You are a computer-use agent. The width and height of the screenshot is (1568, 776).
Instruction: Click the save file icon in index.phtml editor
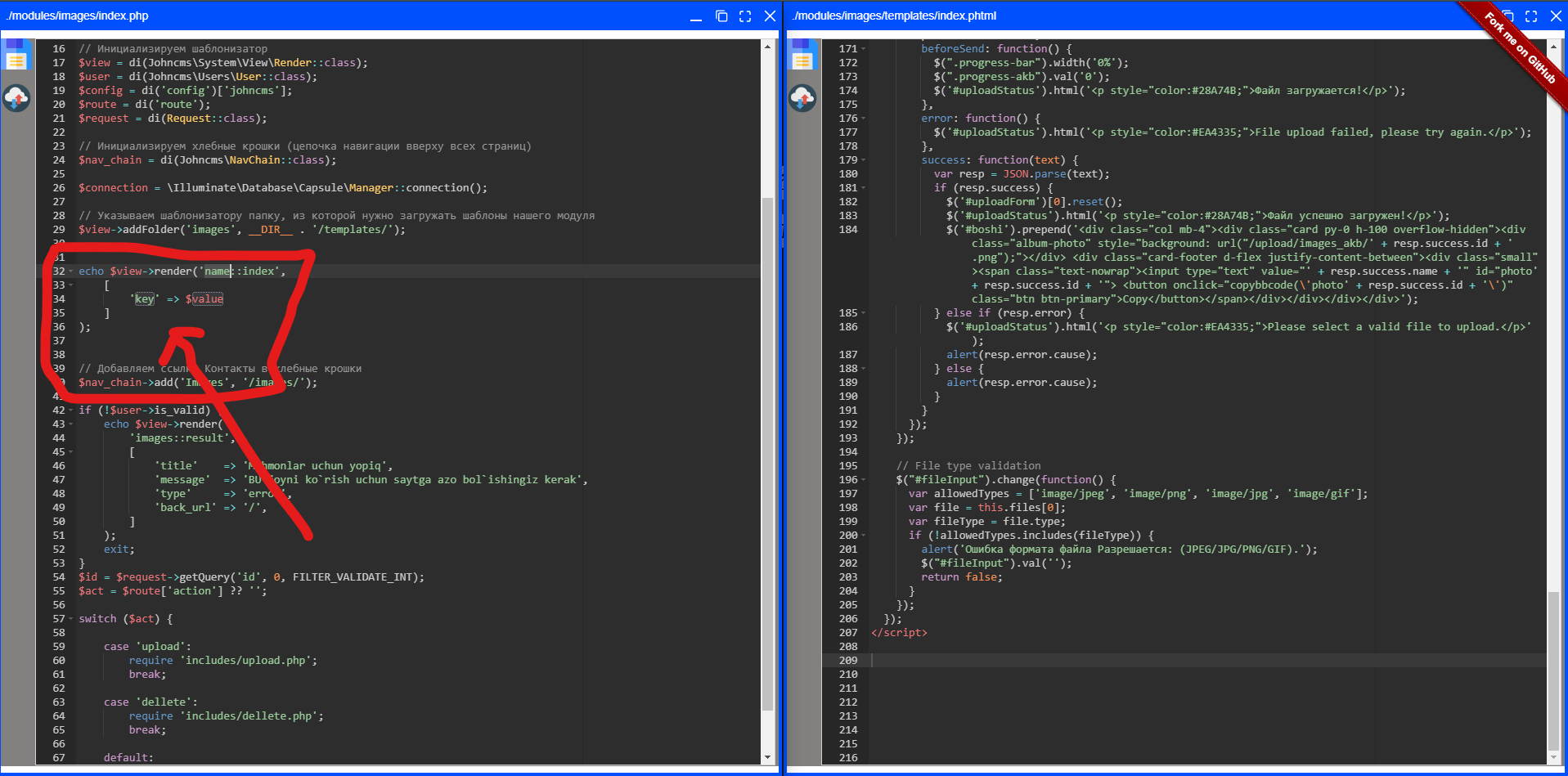(x=802, y=59)
